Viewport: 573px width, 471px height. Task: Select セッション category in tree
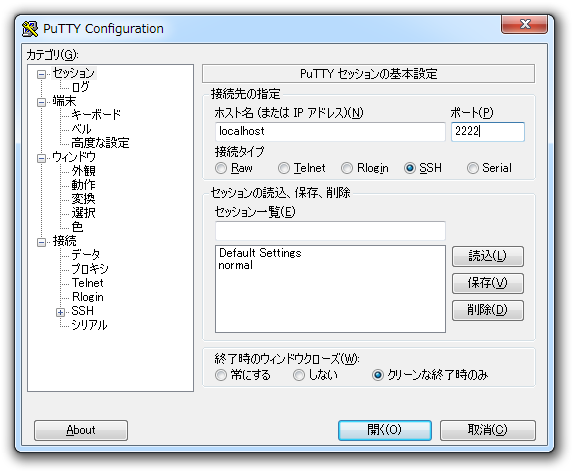pyautogui.click(x=74, y=73)
